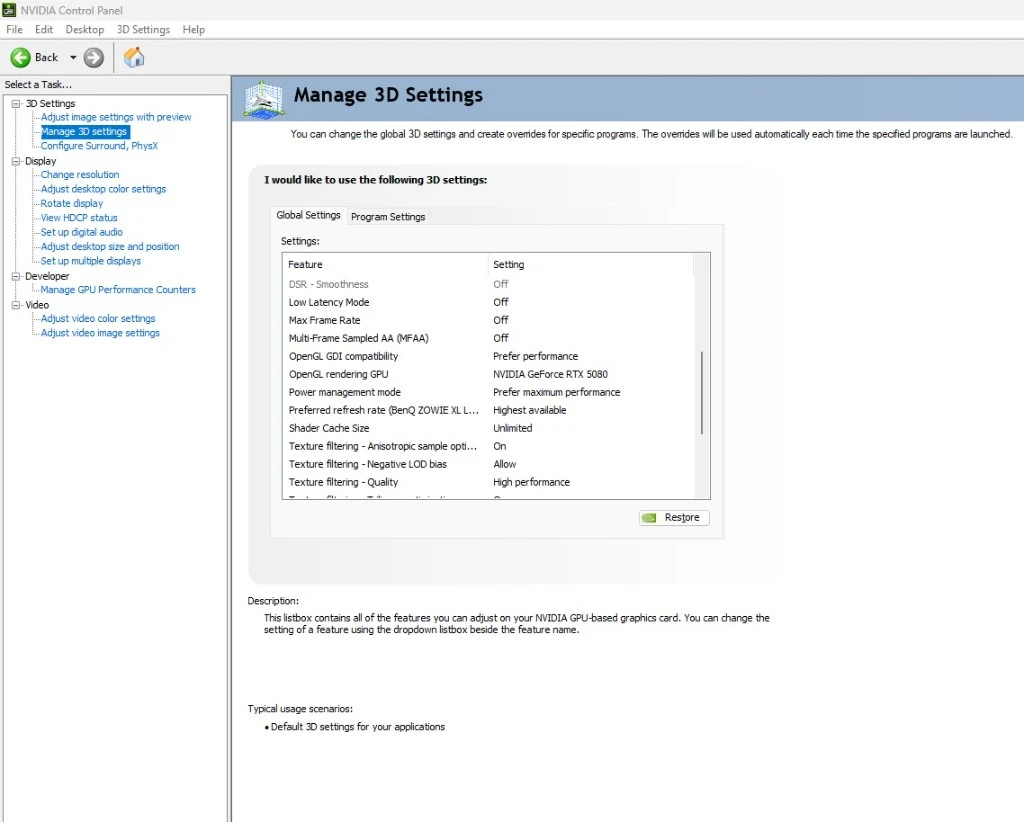Open Adjust video color settings

coord(98,318)
